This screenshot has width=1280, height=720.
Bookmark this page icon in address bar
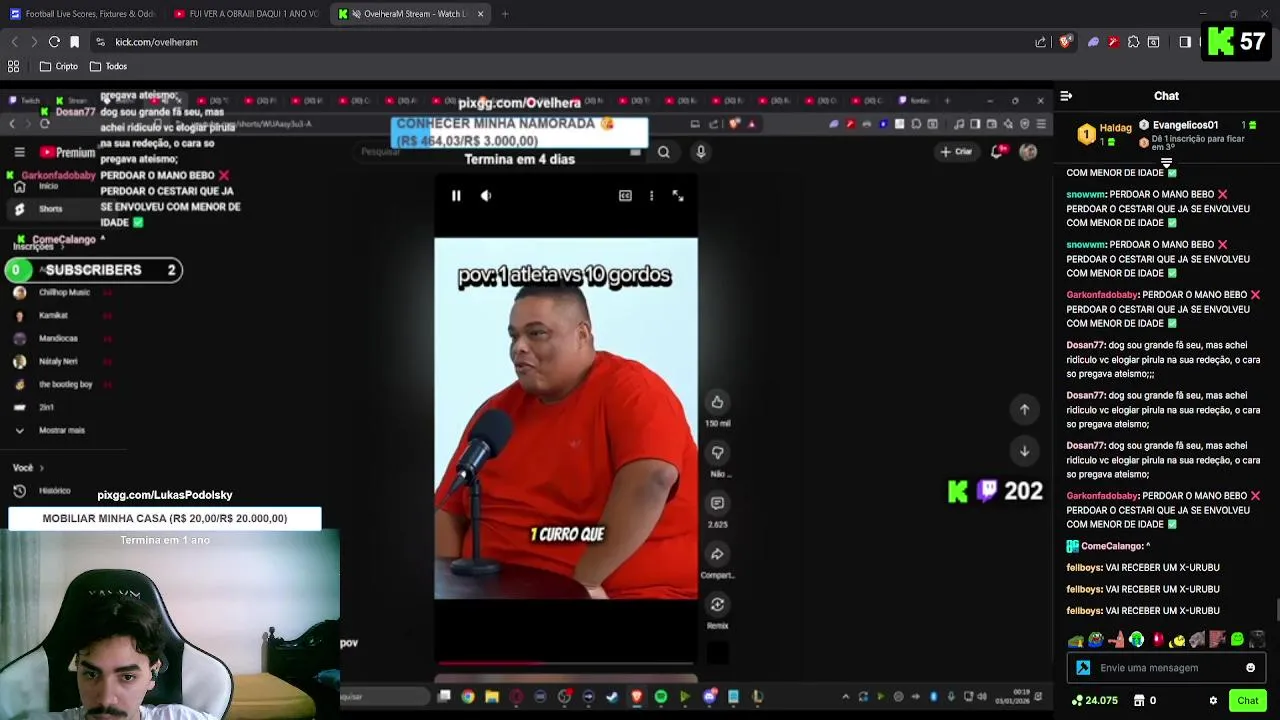coord(74,42)
